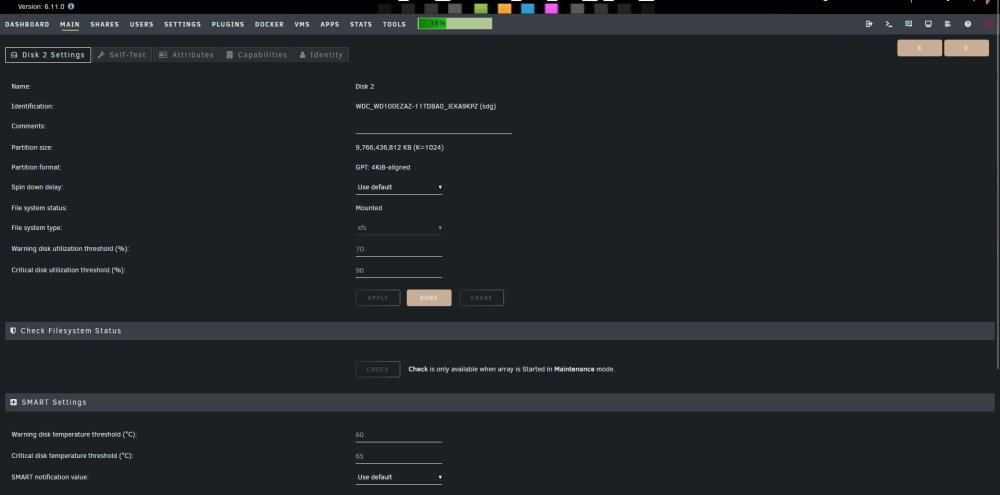The width and height of the screenshot is (1000, 495).
Task: Open the system Log icon
Action: click(948, 24)
